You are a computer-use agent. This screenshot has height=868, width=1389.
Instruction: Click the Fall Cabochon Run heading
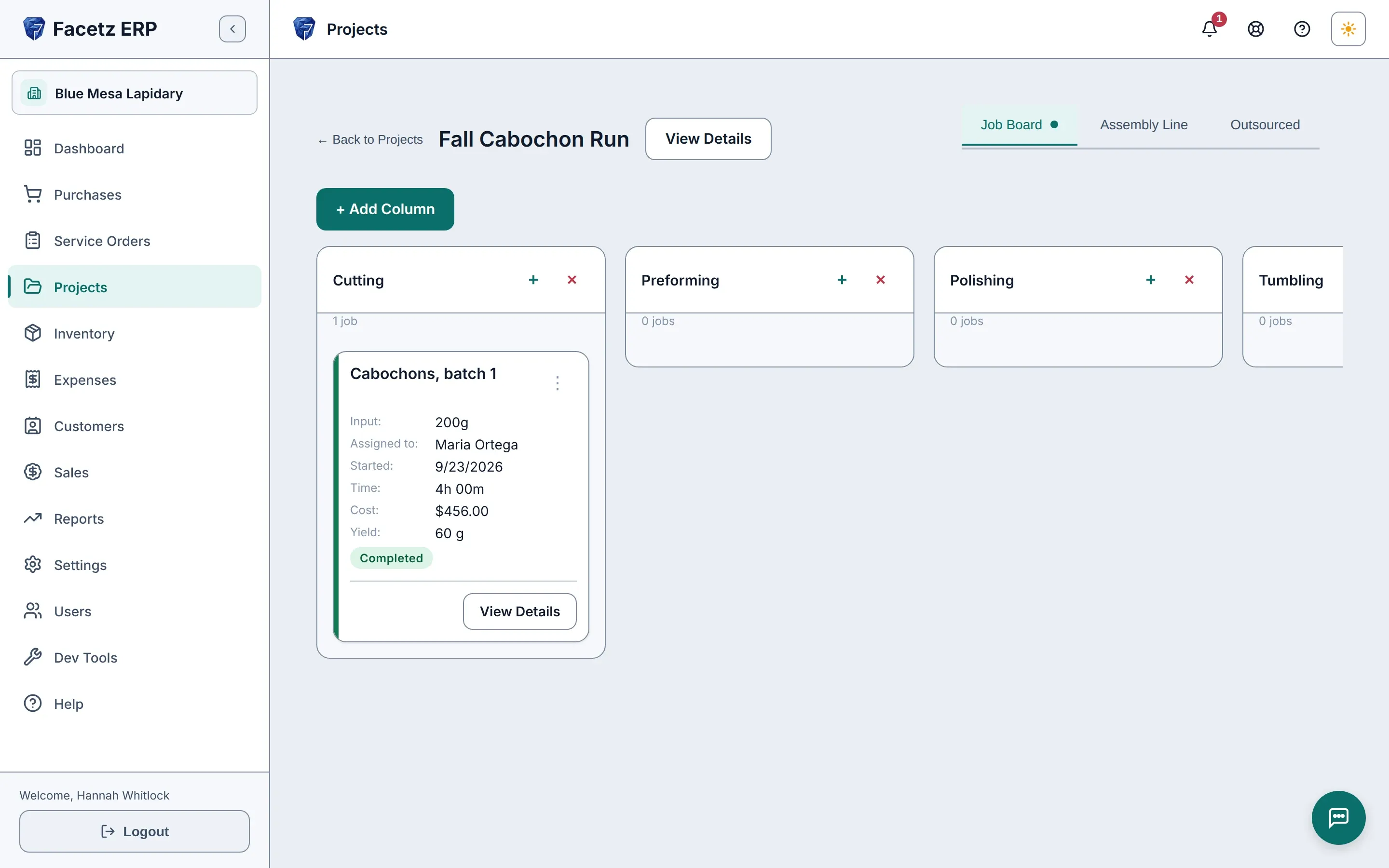pos(534,139)
